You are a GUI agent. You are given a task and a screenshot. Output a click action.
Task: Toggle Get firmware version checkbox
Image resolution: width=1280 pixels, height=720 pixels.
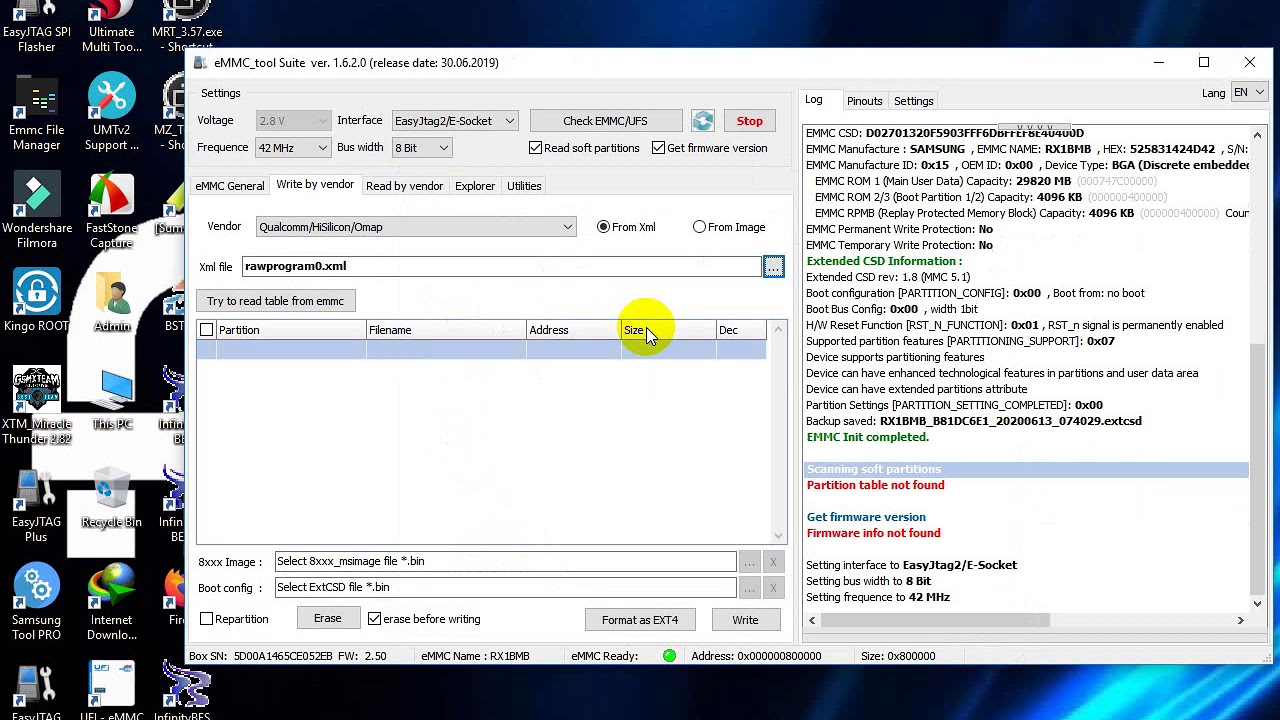click(658, 148)
